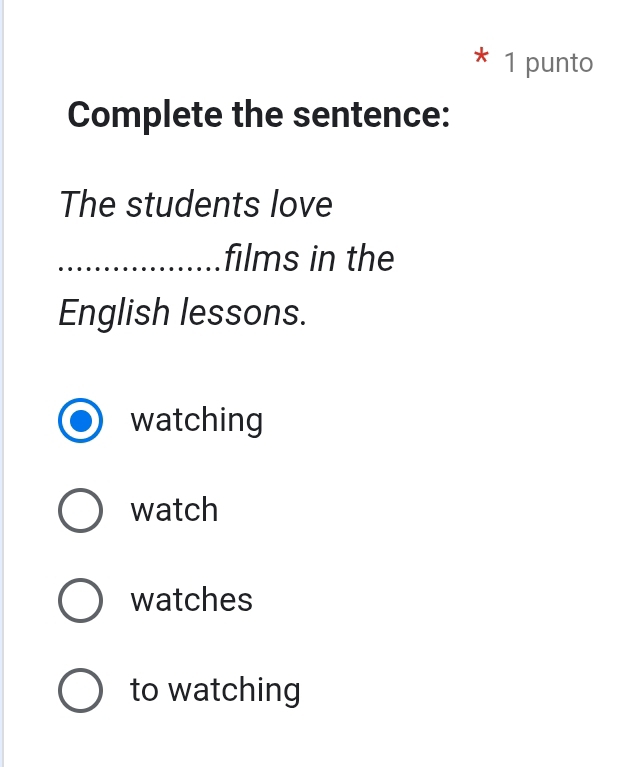
Task: Click the dotted blank in the sentence
Action: pos(140,265)
